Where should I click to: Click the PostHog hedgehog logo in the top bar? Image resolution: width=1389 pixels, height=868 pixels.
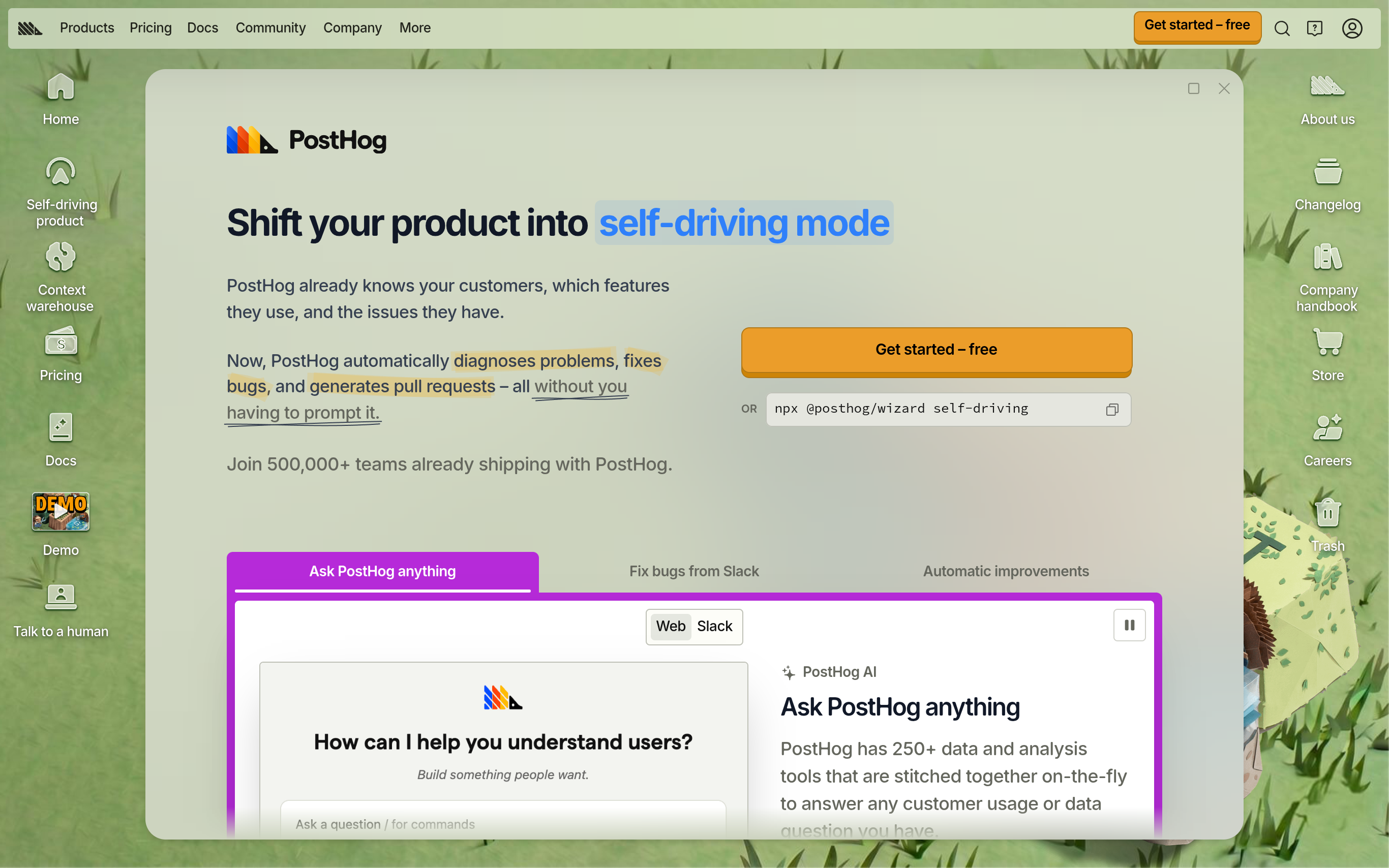point(30,27)
